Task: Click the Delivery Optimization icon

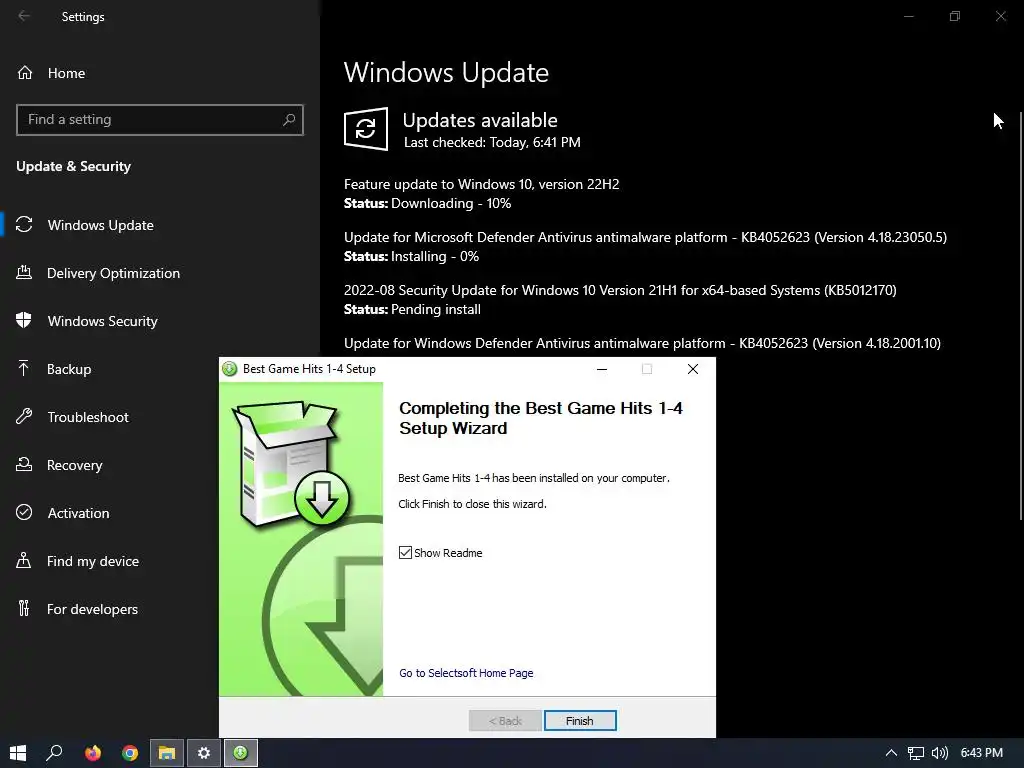Action: [24, 273]
